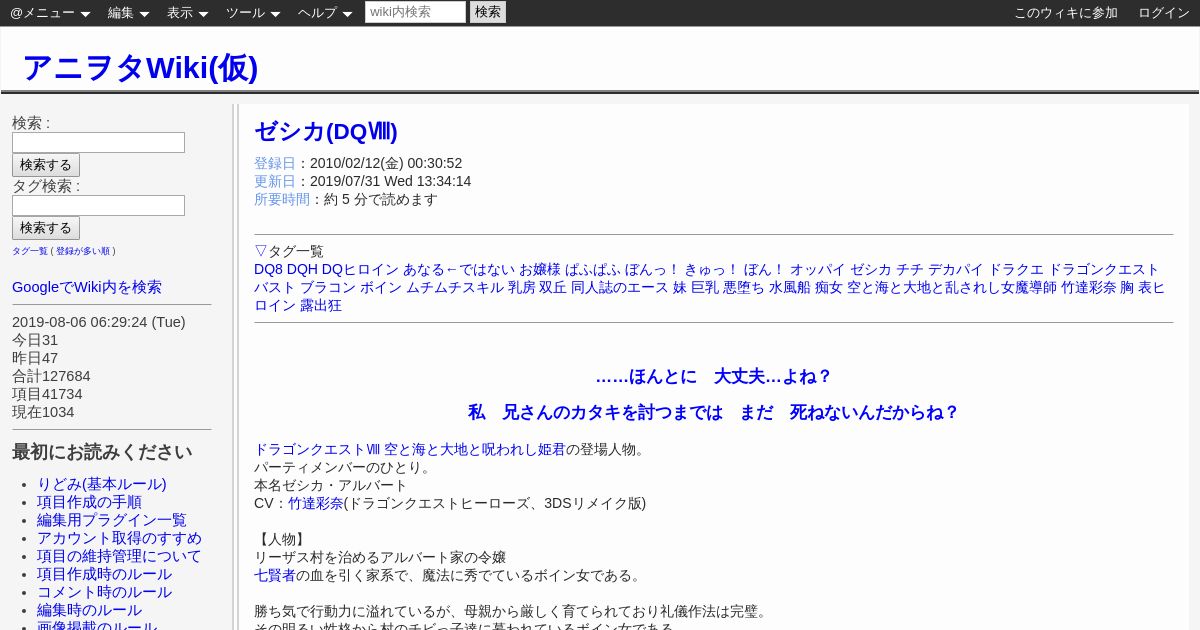This screenshot has height=630, width=1200.
Task: Open the 七賢者 link
Action: pos(275,575)
